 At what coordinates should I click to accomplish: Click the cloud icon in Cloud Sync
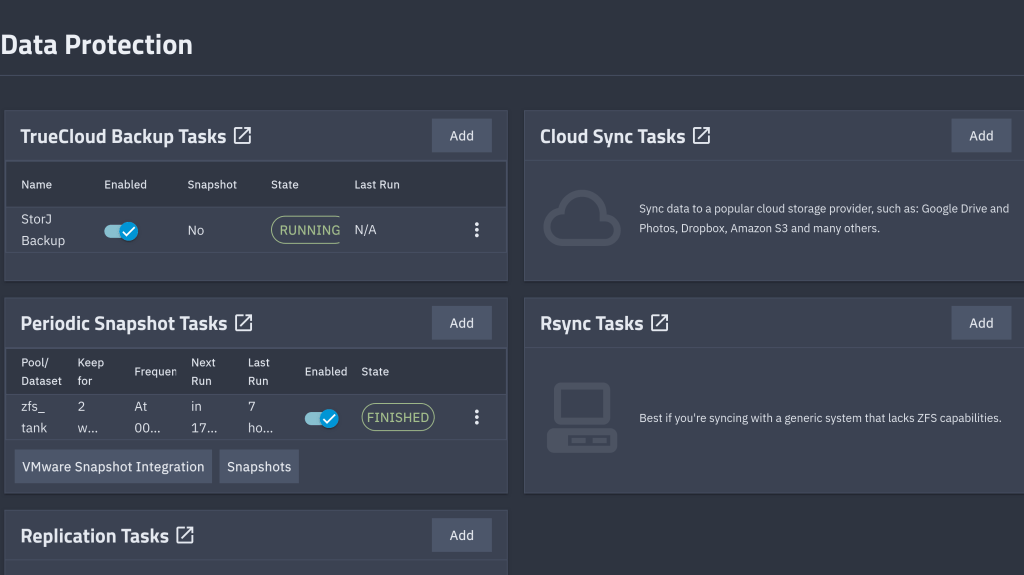point(581,218)
